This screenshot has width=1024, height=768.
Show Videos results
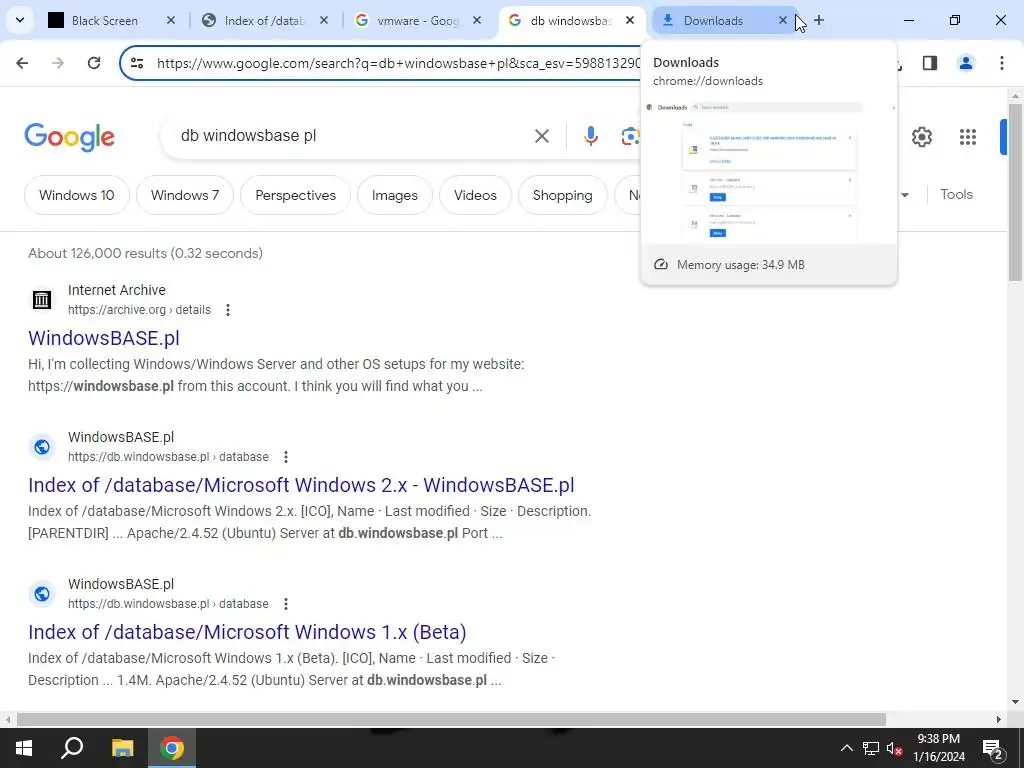pyautogui.click(x=475, y=195)
